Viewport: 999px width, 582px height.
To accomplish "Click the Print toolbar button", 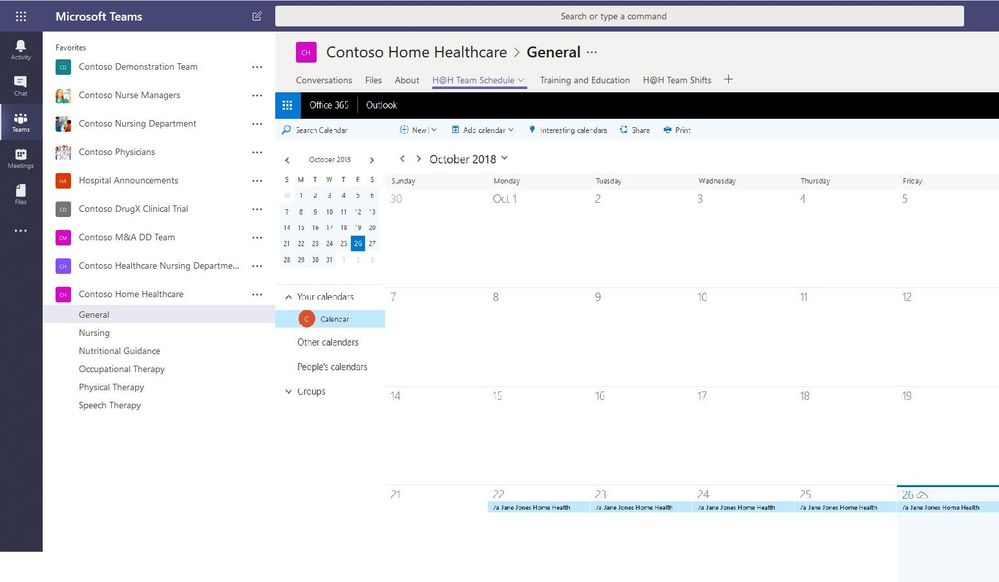I will [x=677, y=130].
